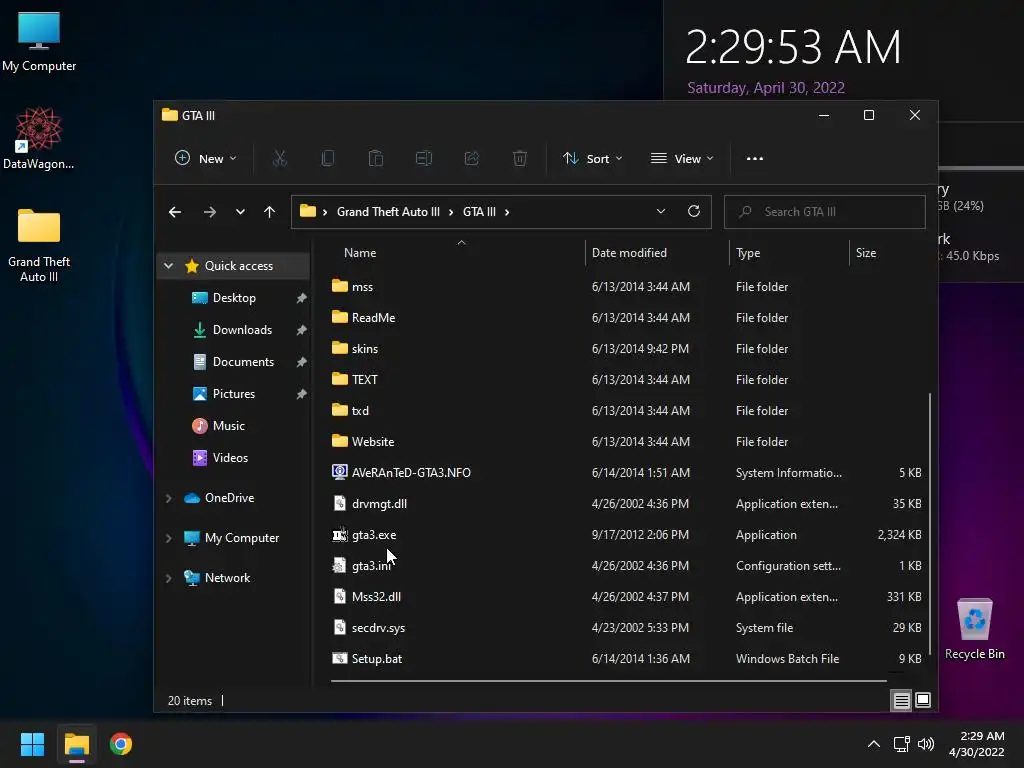The image size is (1024, 768).
Task: Click the Cut scissors icon in toolbar
Action: 280,158
